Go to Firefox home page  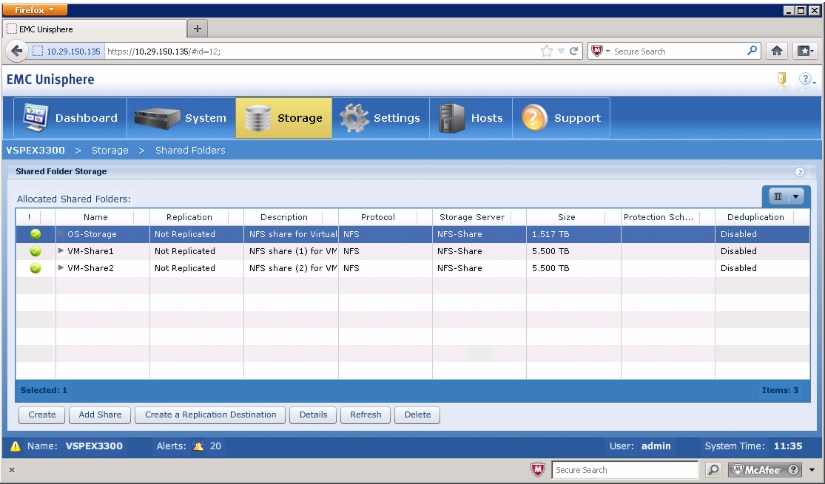click(x=777, y=51)
